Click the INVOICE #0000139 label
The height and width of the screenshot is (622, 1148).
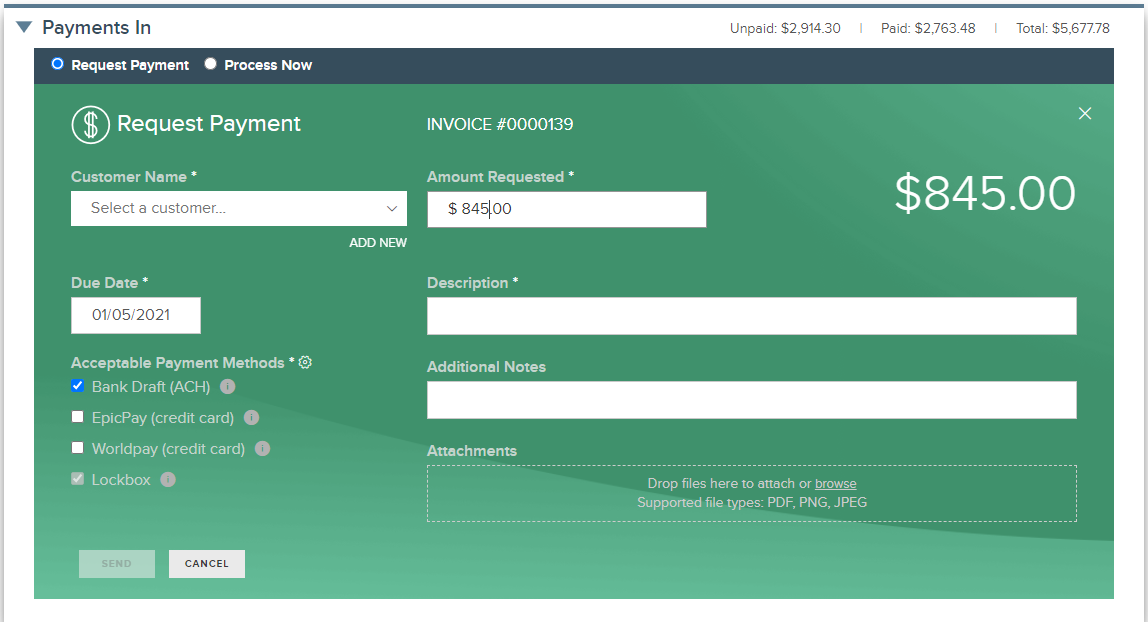[500, 124]
